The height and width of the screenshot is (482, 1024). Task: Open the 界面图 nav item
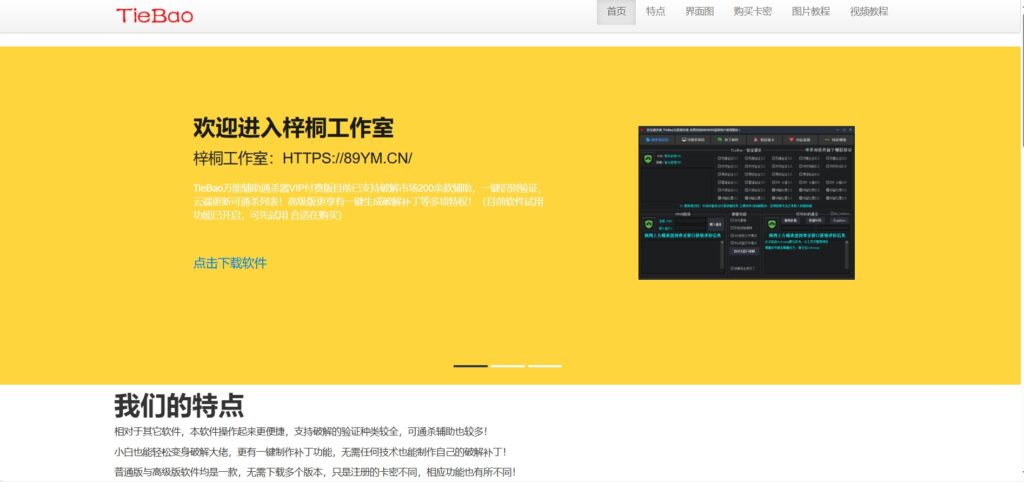(699, 12)
